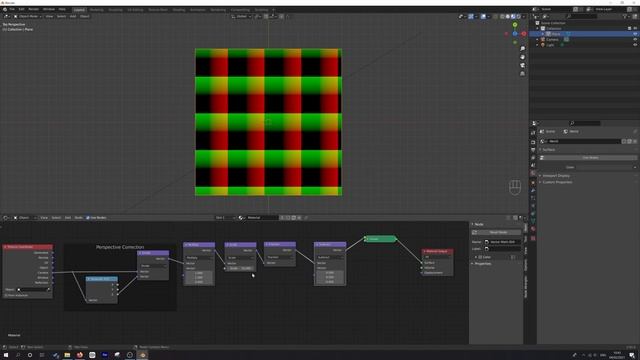Switch to rendered viewport shading sphere

518,16
